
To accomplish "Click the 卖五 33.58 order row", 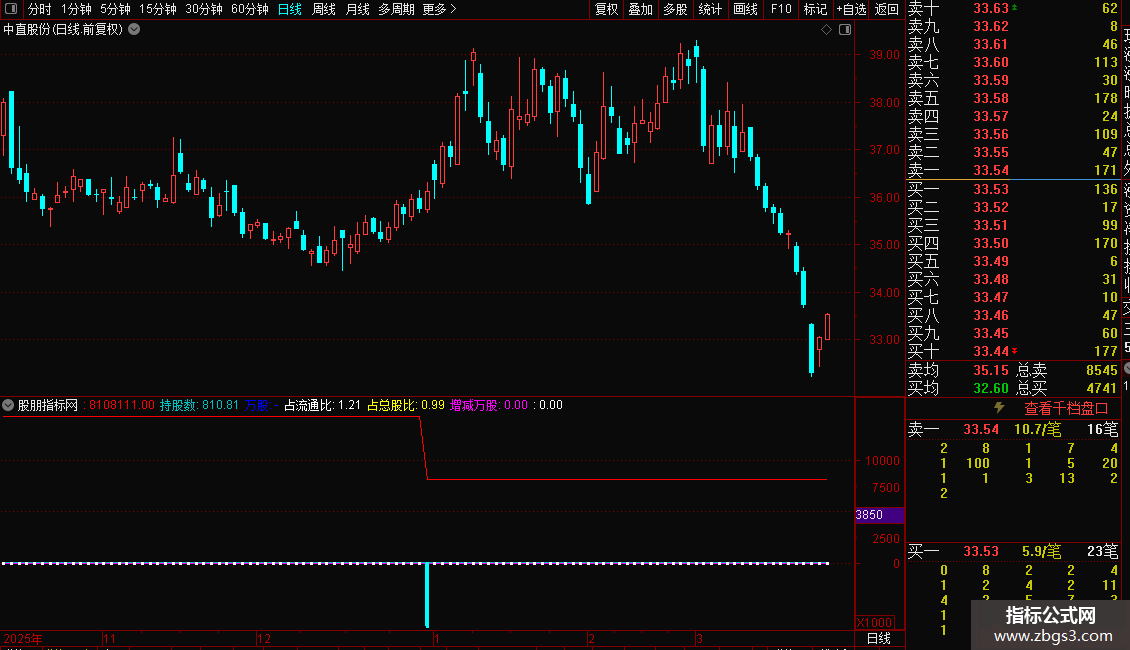I will click(1013, 98).
